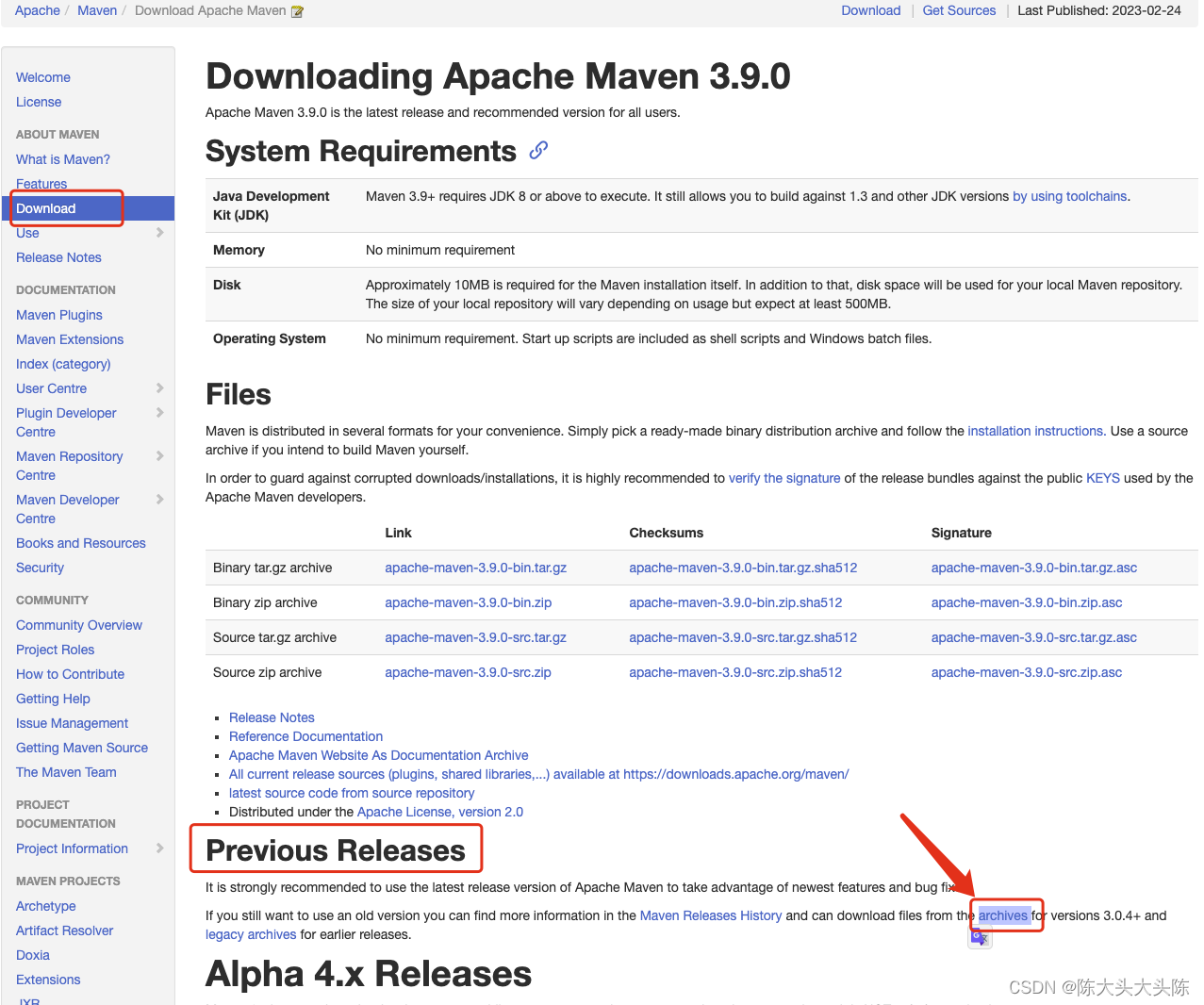The image size is (1204, 1005).
Task: Open Books and Resources link
Action: pyautogui.click(x=81, y=543)
